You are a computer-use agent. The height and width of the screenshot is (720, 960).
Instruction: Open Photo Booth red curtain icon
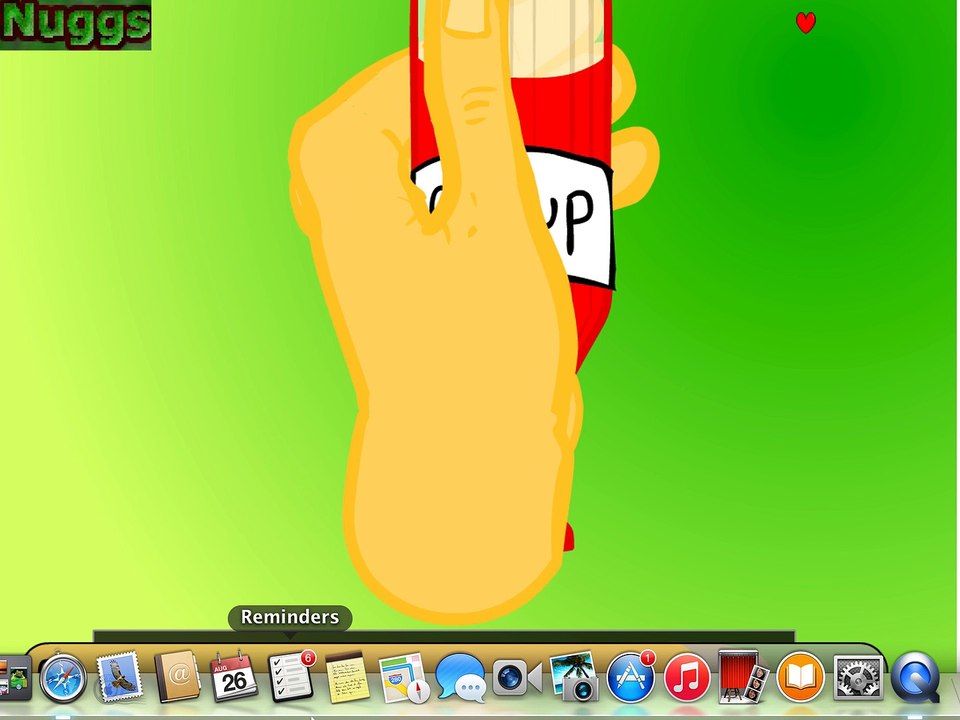tap(743, 677)
